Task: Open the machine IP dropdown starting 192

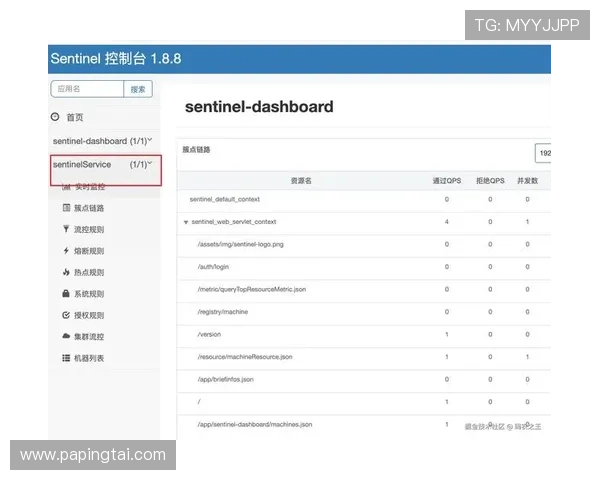Action: click(543, 153)
